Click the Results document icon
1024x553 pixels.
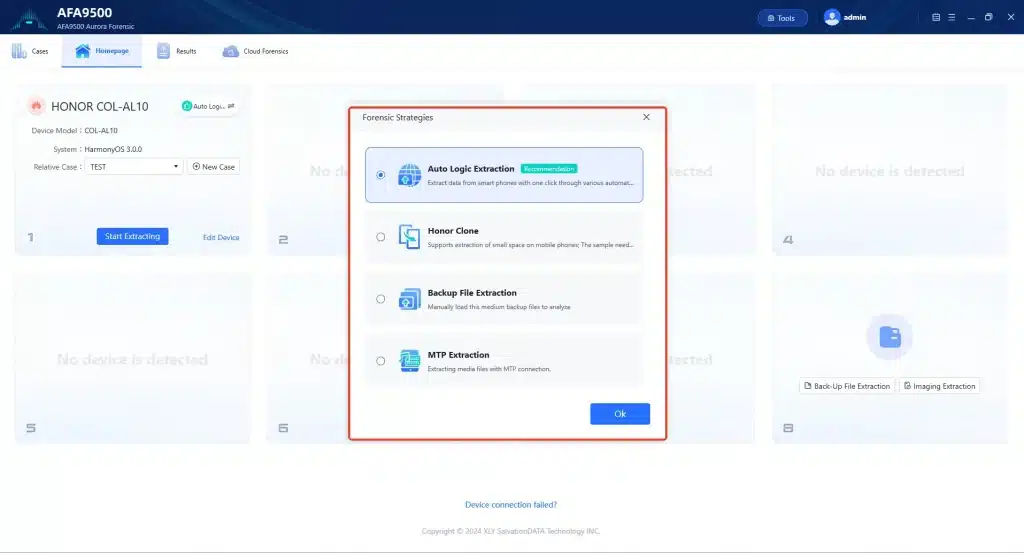(163, 51)
